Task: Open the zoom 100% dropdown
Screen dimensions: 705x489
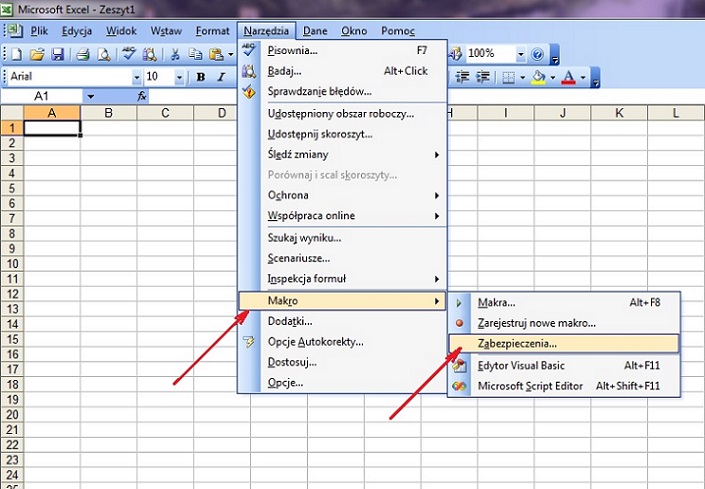Action: coord(521,54)
